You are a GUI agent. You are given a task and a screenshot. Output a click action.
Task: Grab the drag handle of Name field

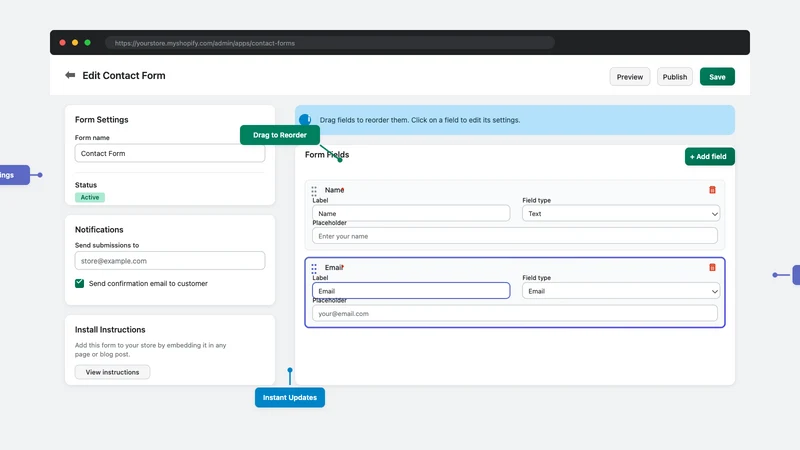[314, 191]
